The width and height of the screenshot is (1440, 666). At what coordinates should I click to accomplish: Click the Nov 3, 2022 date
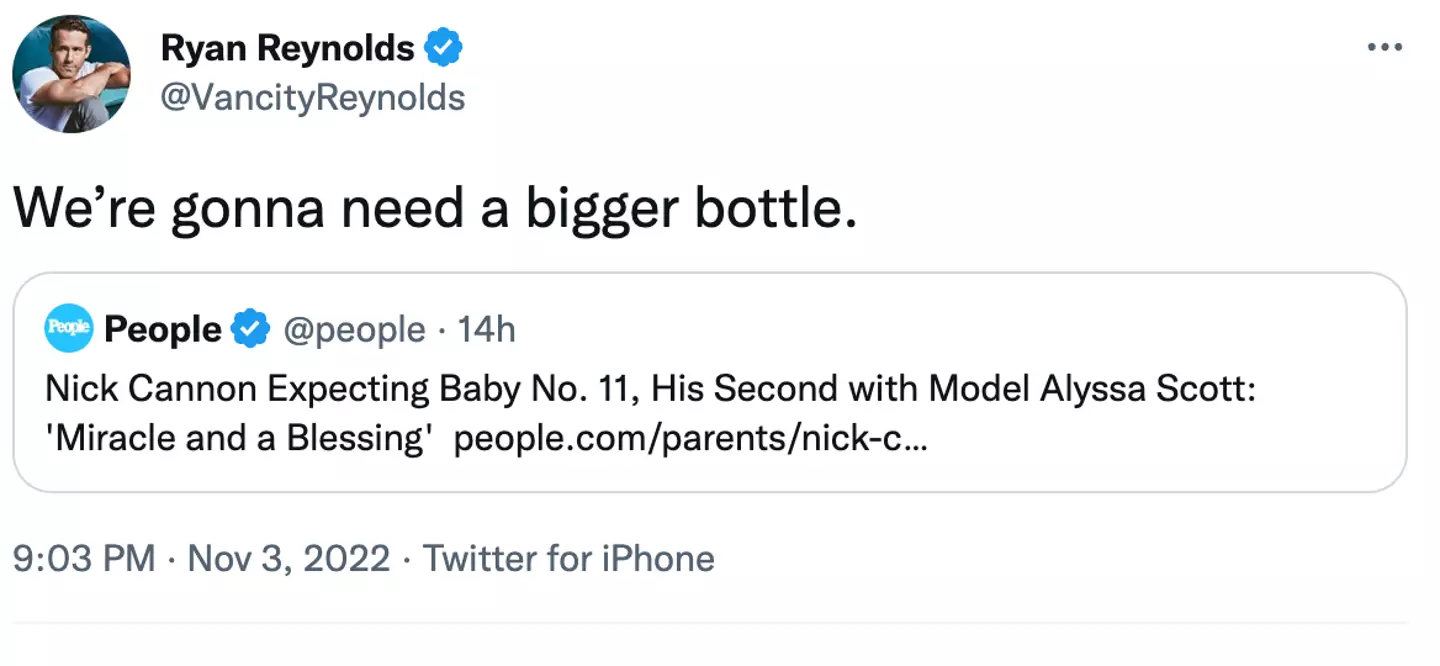(289, 558)
